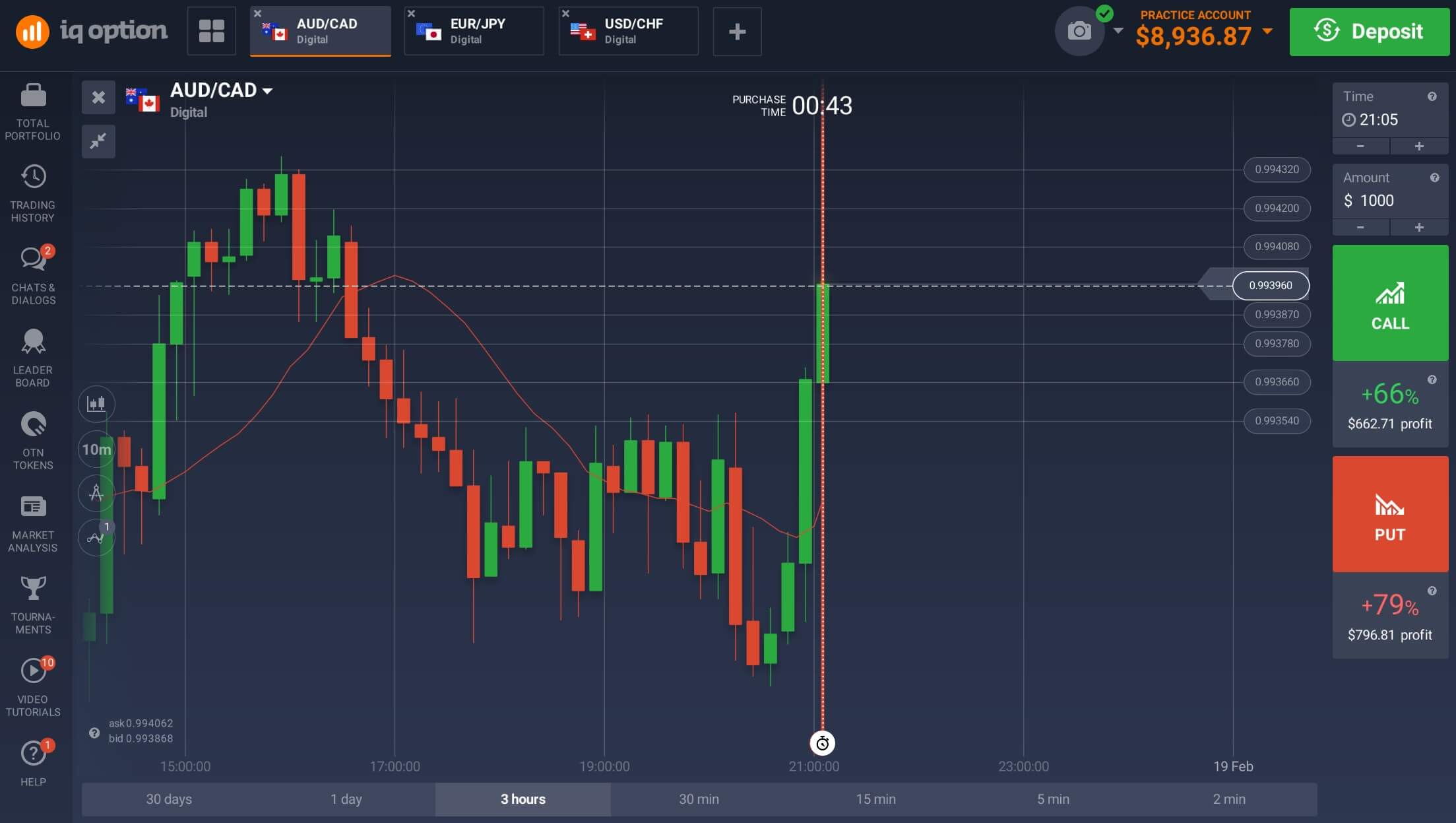Click the ask/bid help question mark
This screenshot has width=1456, height=823.
coord(94,733)
